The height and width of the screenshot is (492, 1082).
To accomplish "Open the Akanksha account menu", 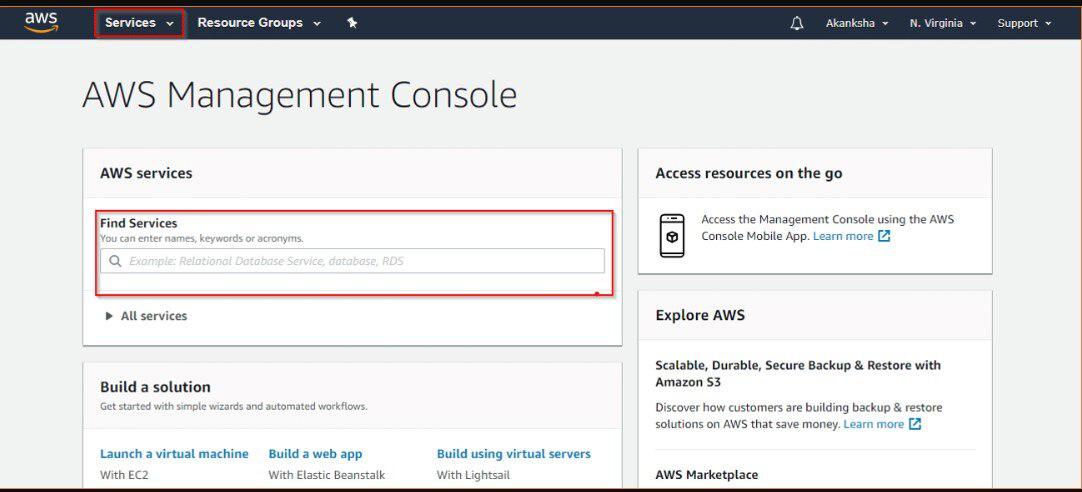I will pos(857,23).
